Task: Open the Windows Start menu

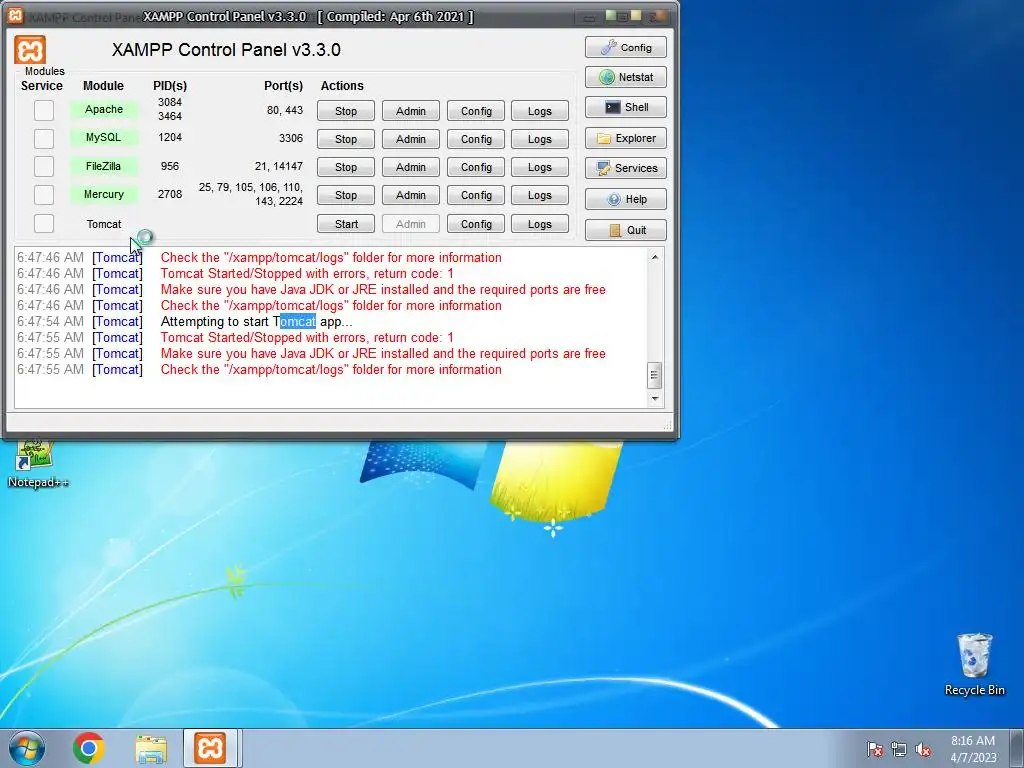Action: click(27, 748)
